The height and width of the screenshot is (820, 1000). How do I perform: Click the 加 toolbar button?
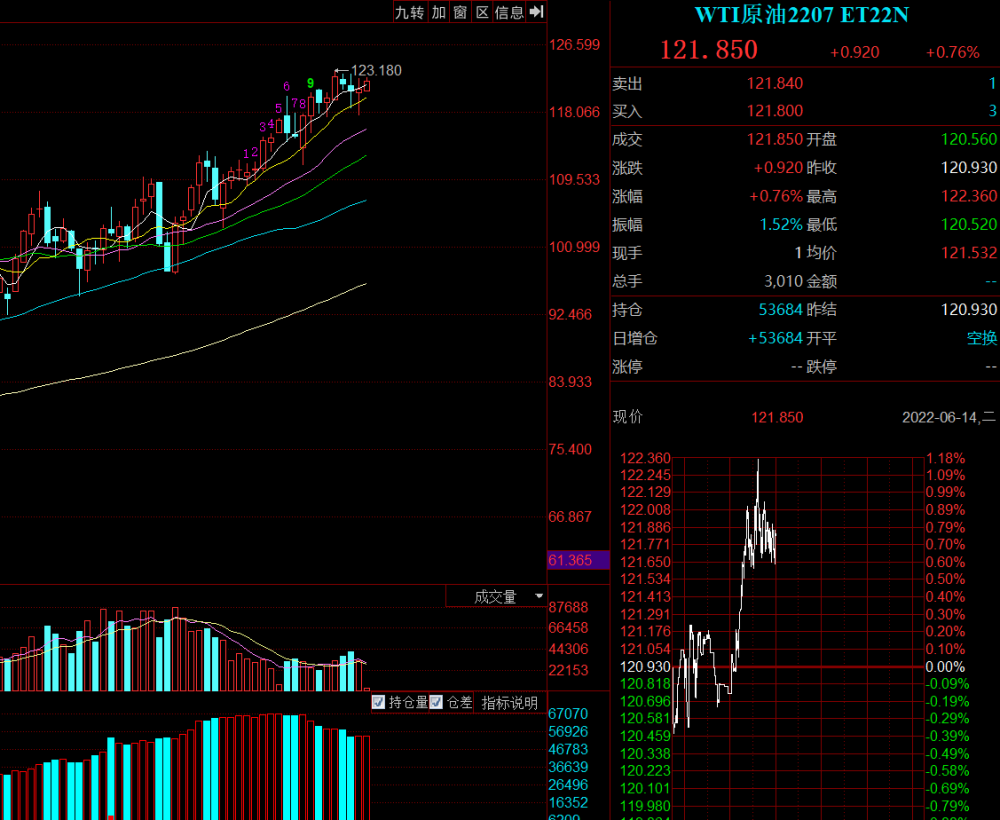[x=439, y=12]
